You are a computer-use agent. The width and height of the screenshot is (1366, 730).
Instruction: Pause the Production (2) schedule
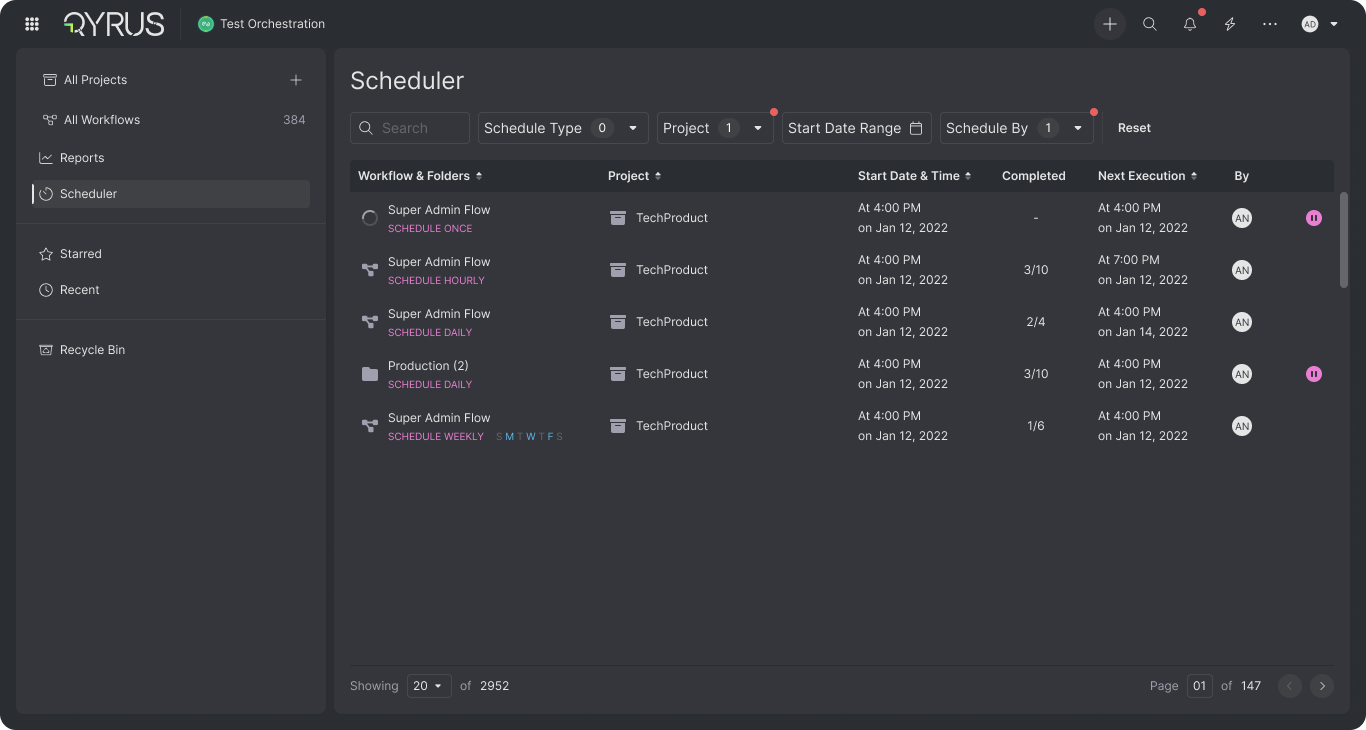(1314, 374)
